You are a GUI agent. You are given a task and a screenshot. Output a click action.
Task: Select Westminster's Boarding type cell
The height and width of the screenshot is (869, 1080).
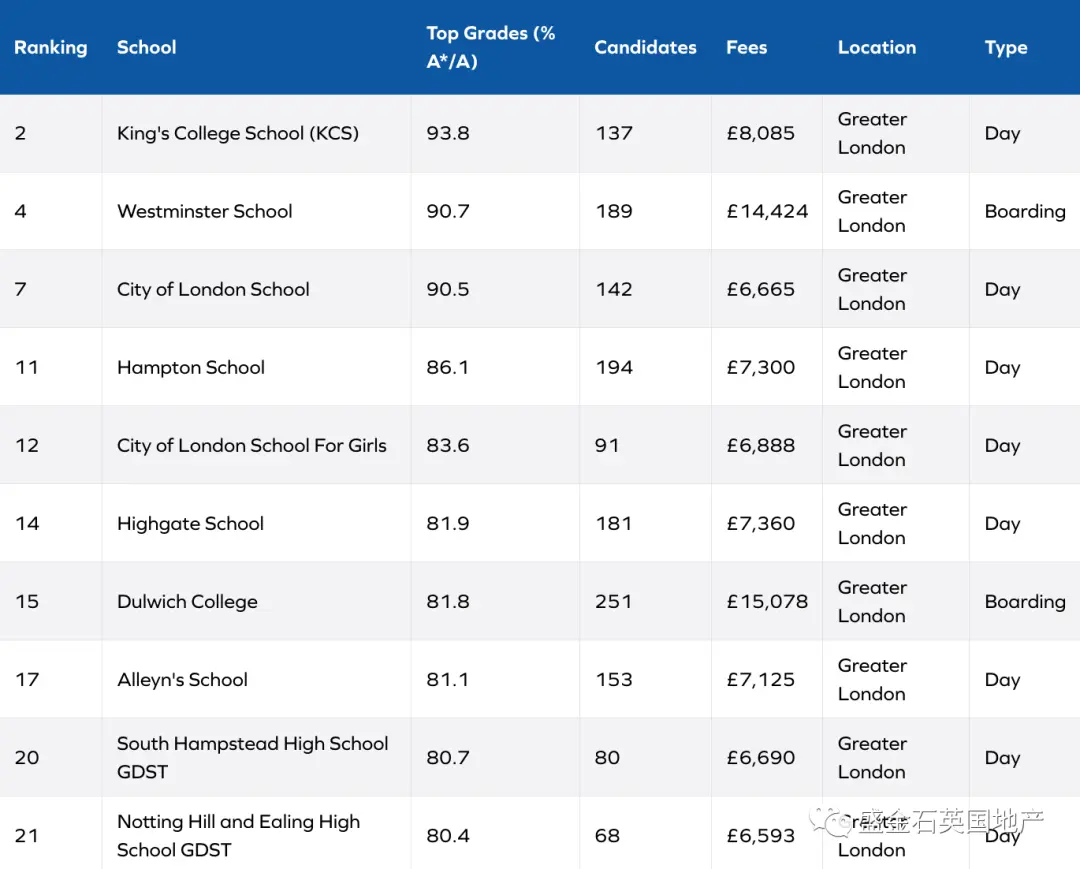tap(1025, 211)
